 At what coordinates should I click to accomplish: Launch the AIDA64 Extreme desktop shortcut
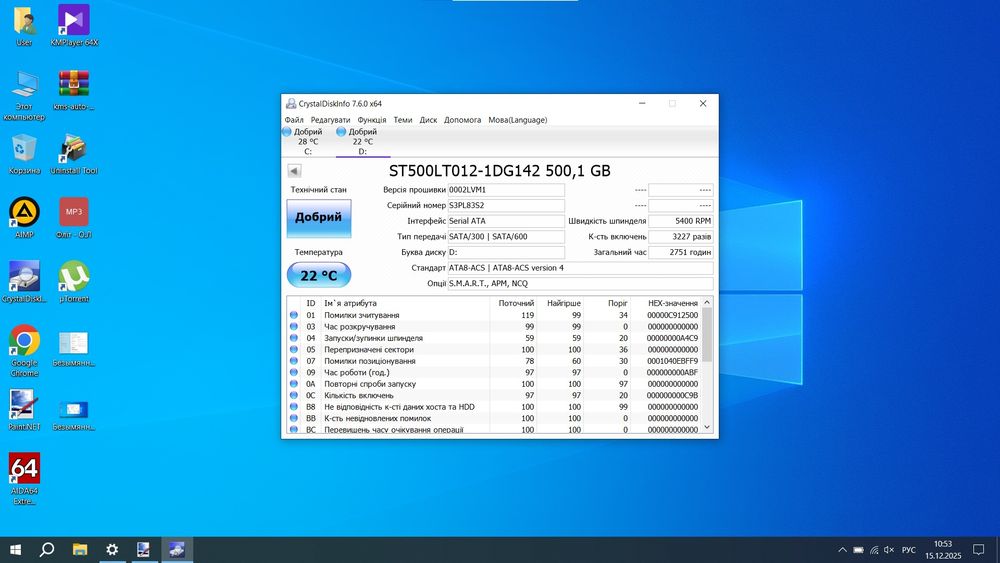click(24, 479)
